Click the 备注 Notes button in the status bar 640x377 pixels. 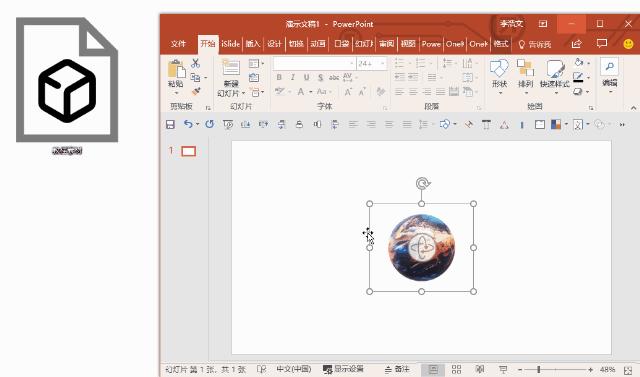pyautogui.click(x=397, y=369)
